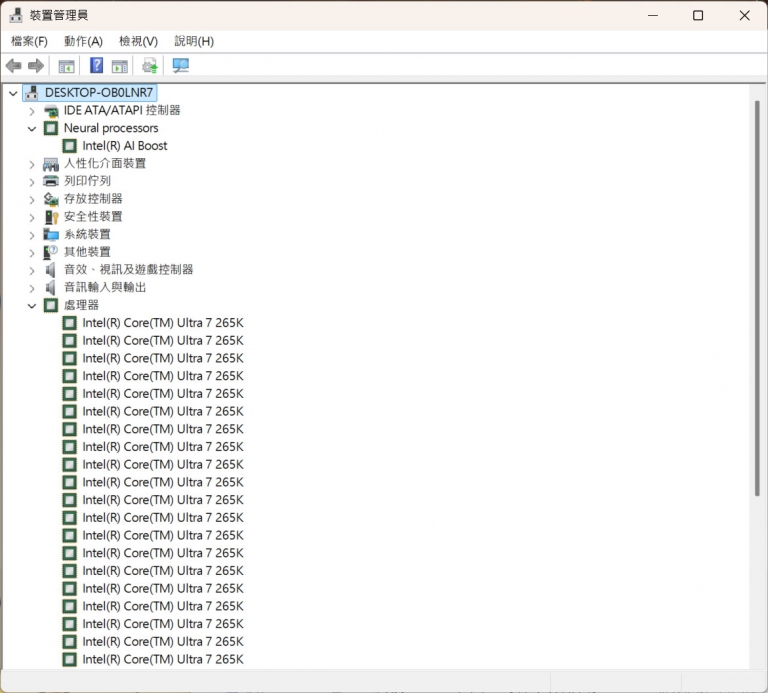Select the '處理器' category label
768x693 pixels.
point(81,305)
